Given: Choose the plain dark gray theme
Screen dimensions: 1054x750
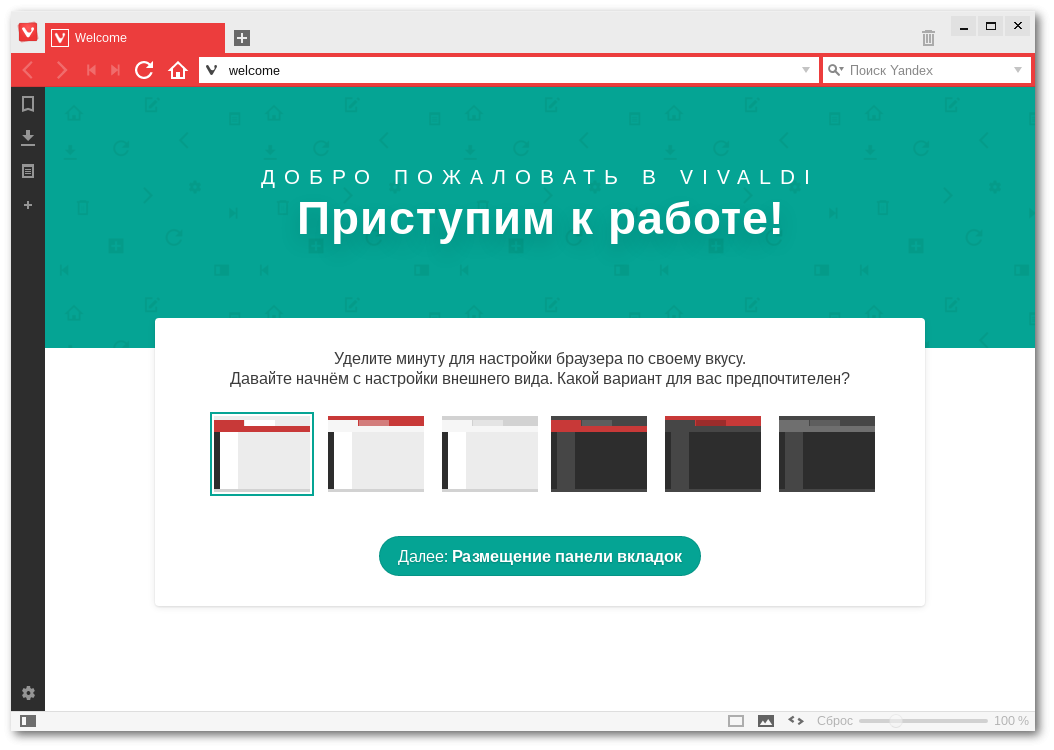Looking at the screenshot, I should pos(827,454).
